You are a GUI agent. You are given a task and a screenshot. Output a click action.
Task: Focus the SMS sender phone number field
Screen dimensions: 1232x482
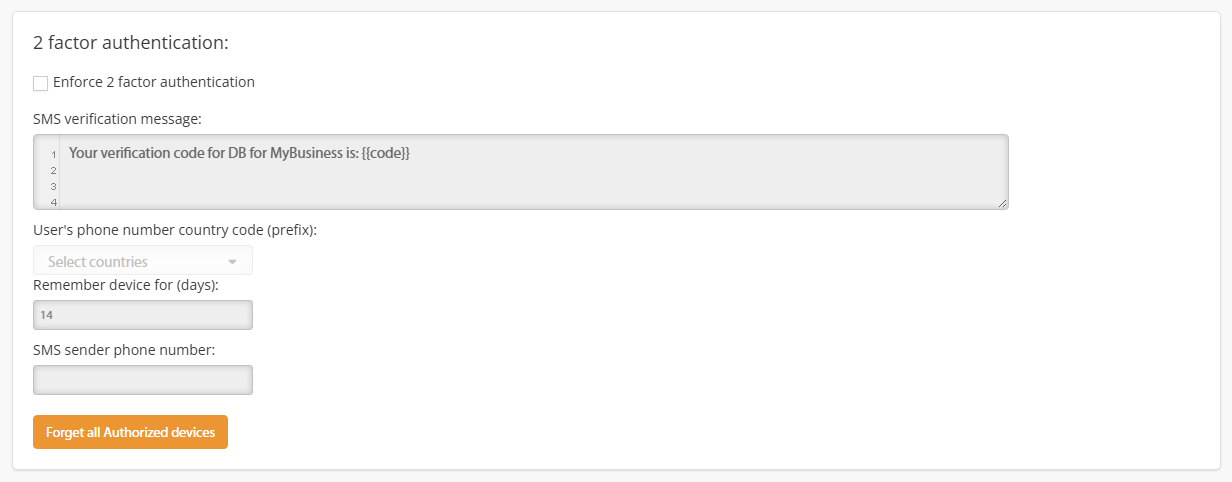[143, 380]
